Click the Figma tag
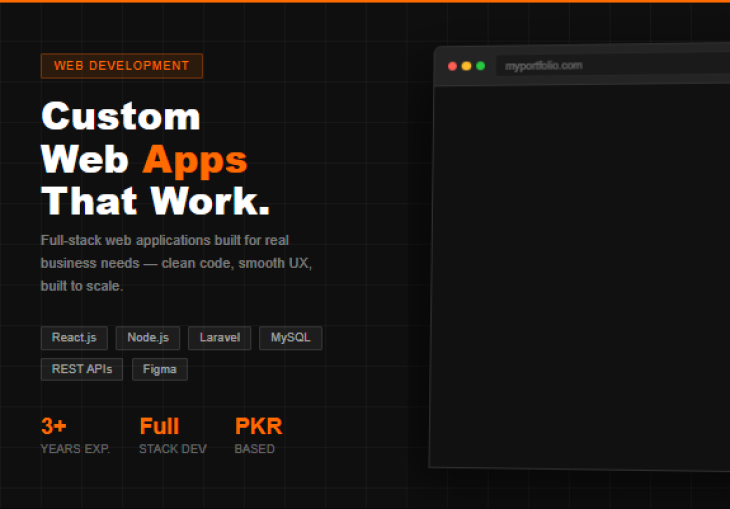This screenshot has width=730, height=509. click(159, 369)
